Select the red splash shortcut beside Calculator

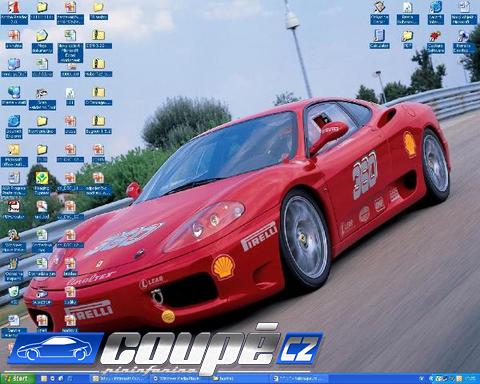tap(435, 41)
